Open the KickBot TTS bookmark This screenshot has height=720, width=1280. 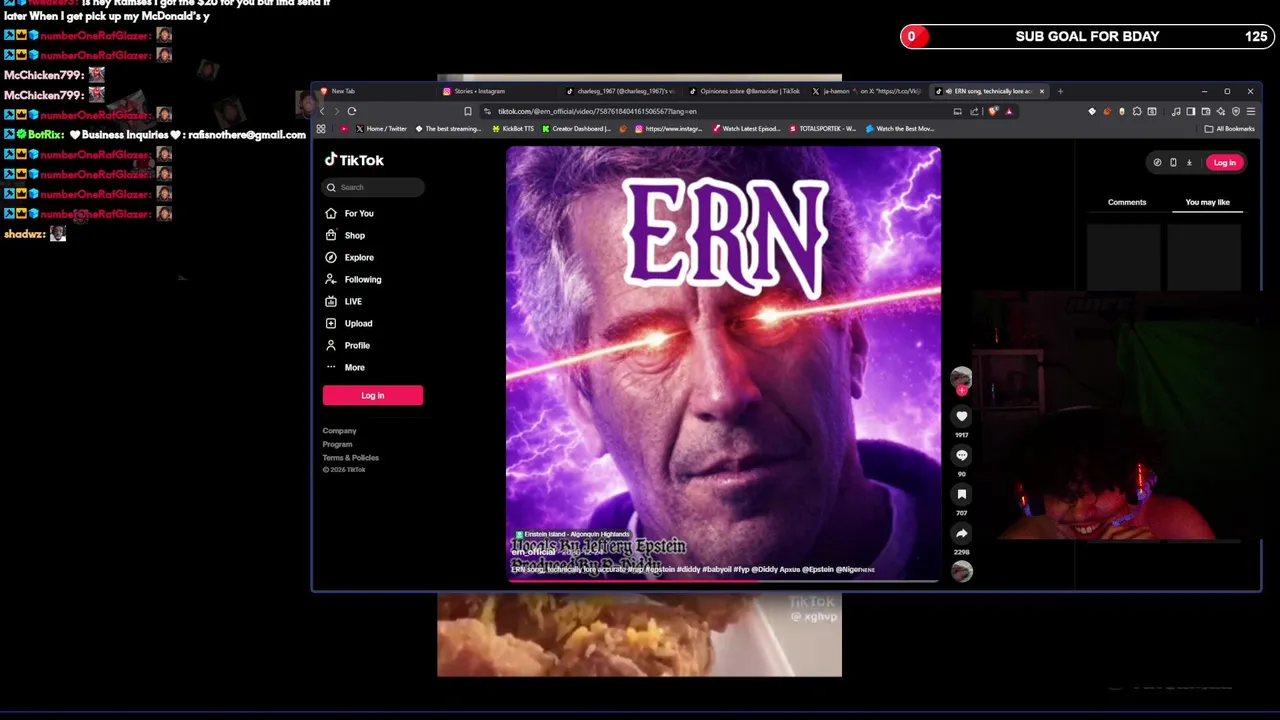513,129
